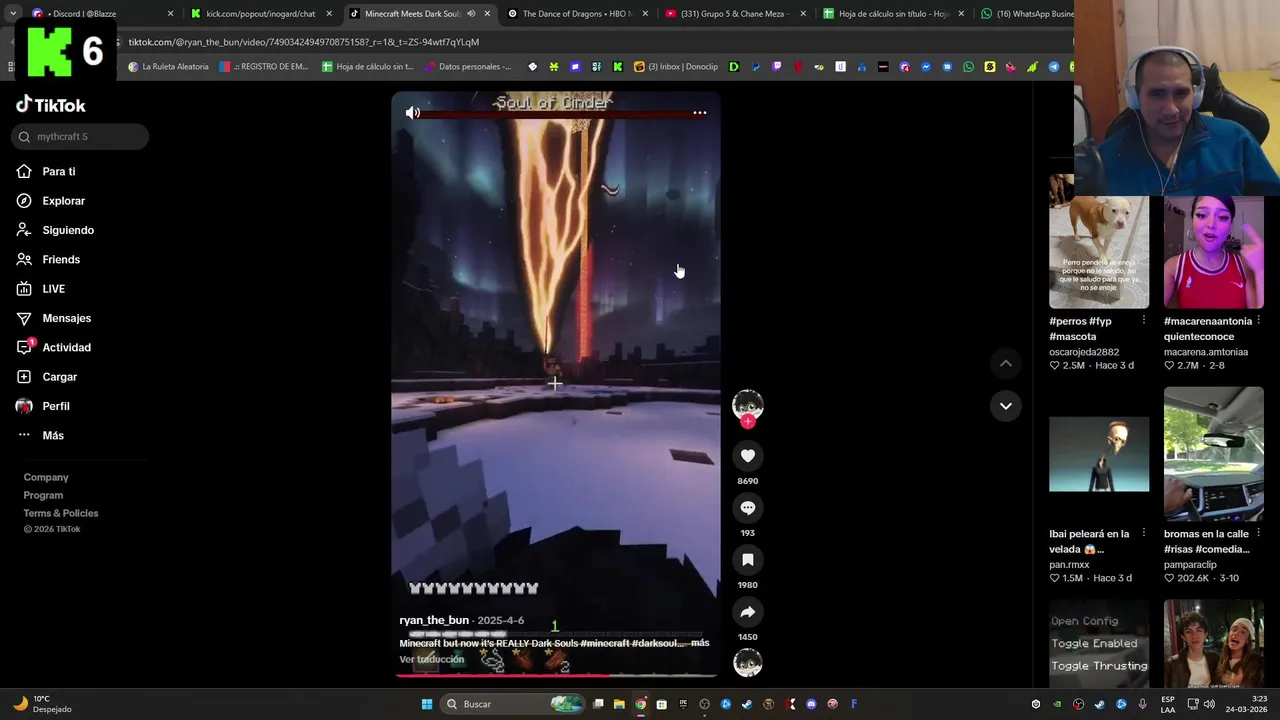The height and width of the screenshot is (720, 1280).
Task: Open ryan_the_bun creator avatar
Action: point(747,405)
